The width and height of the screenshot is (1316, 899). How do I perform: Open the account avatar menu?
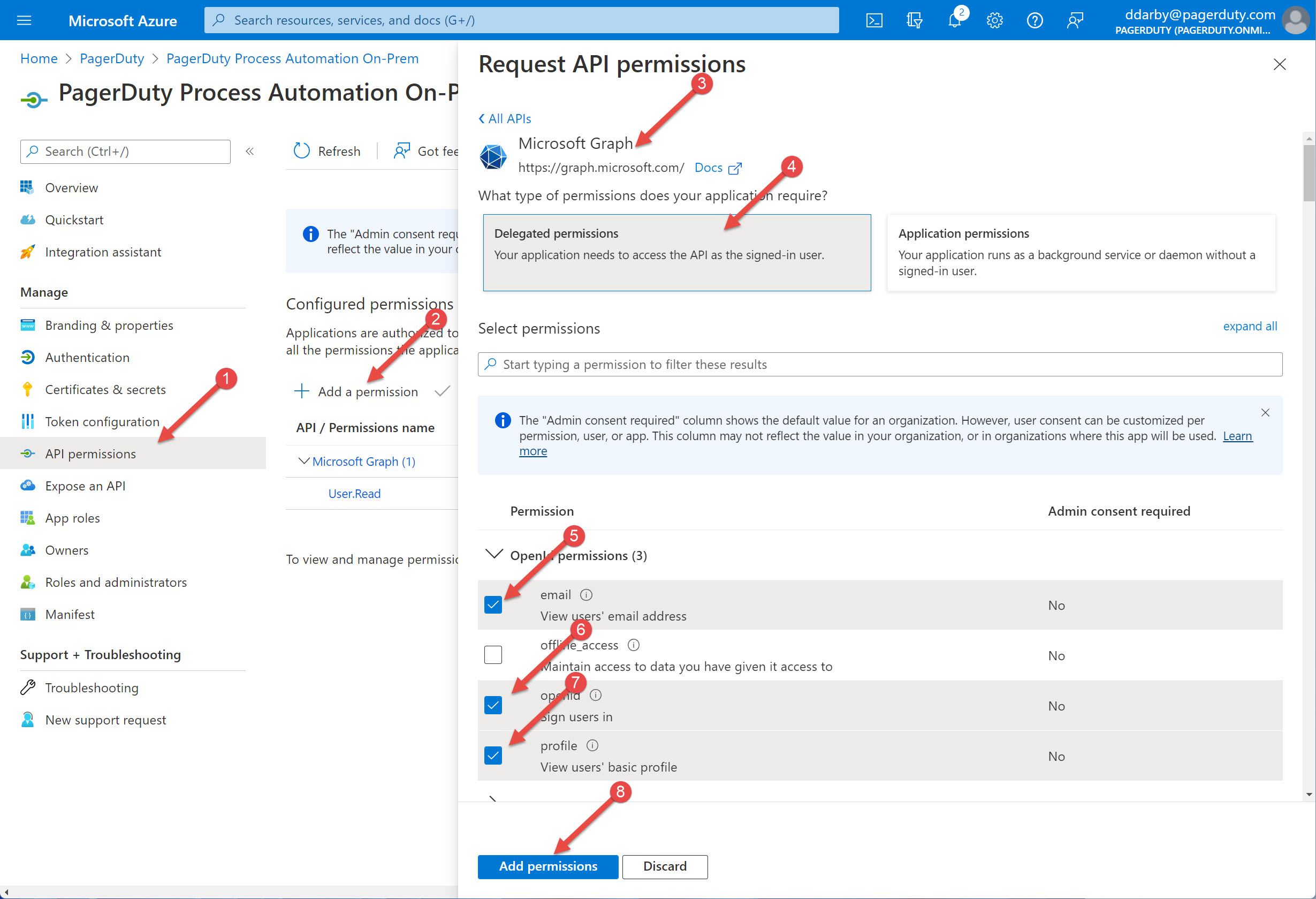coord(1295,20)
